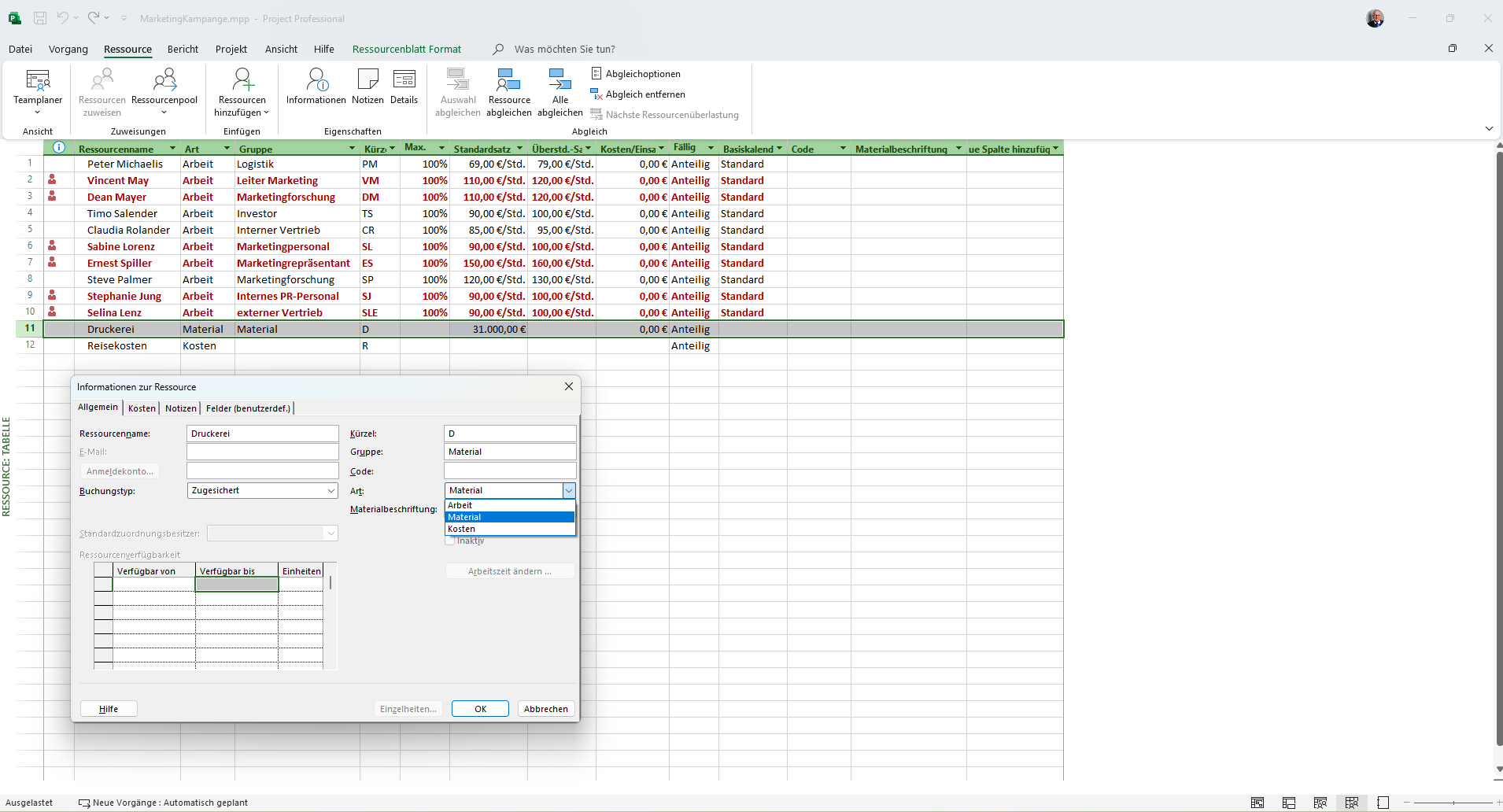Open Abgleichoptionen
Image resolution: width=1503 pixels, height=812 pixels.
coord(636,74)
